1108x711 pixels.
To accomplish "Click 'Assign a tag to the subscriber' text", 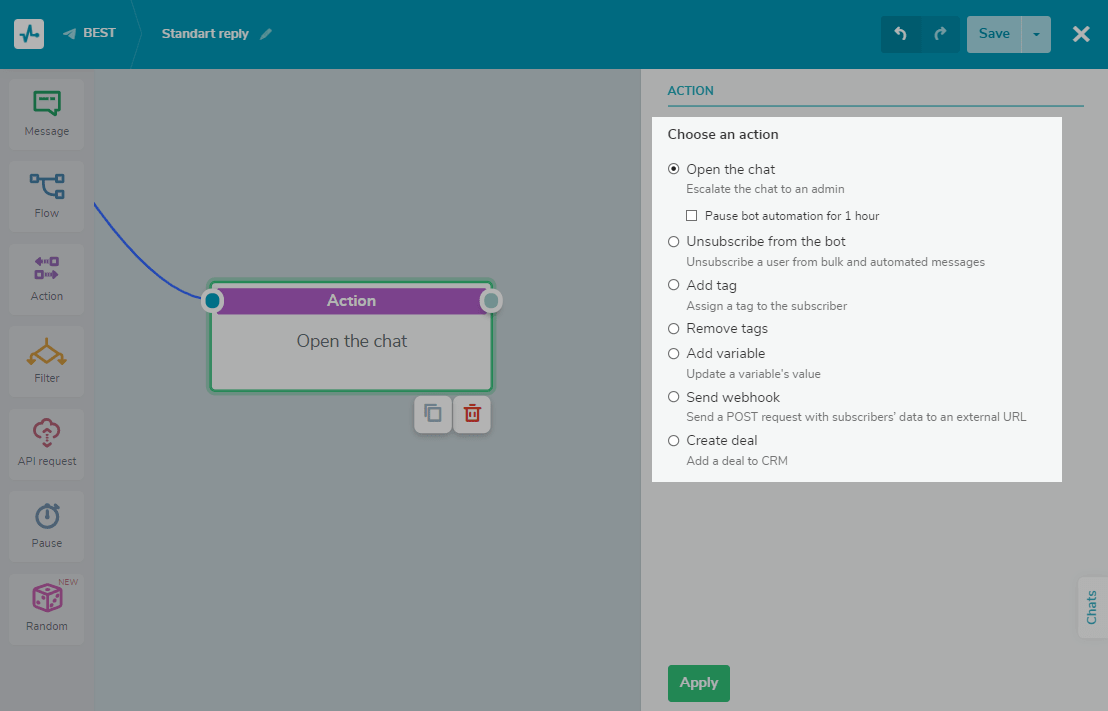I will [767, 306].
